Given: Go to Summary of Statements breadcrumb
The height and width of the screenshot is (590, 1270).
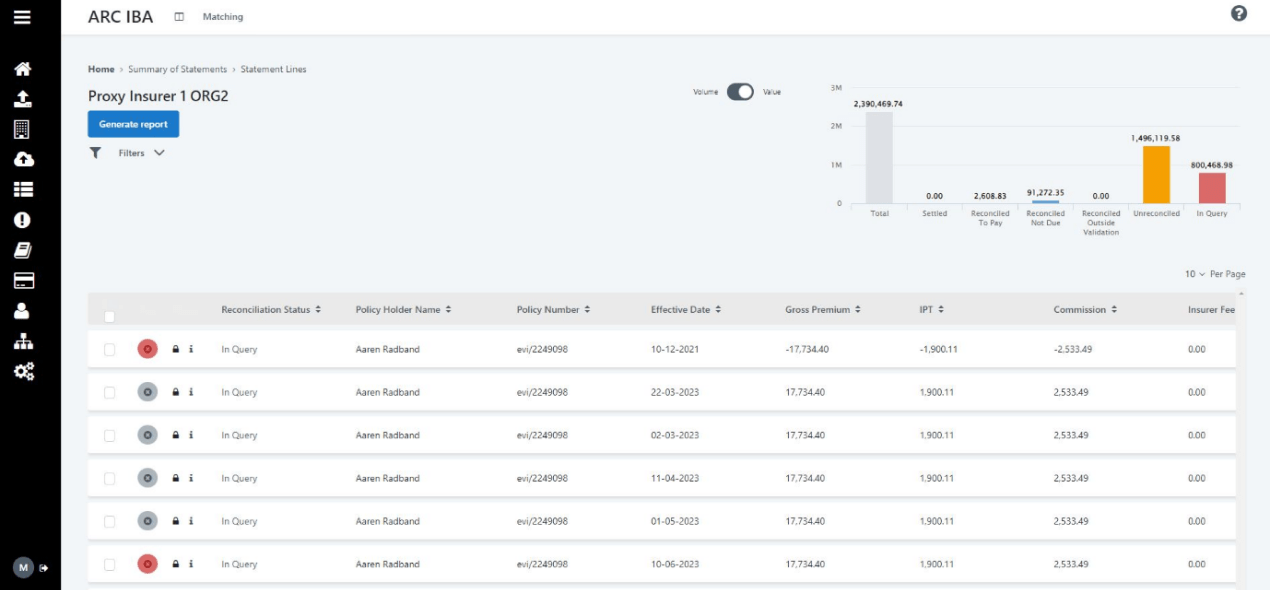Looking at the screenshot, I should point(178,69).
